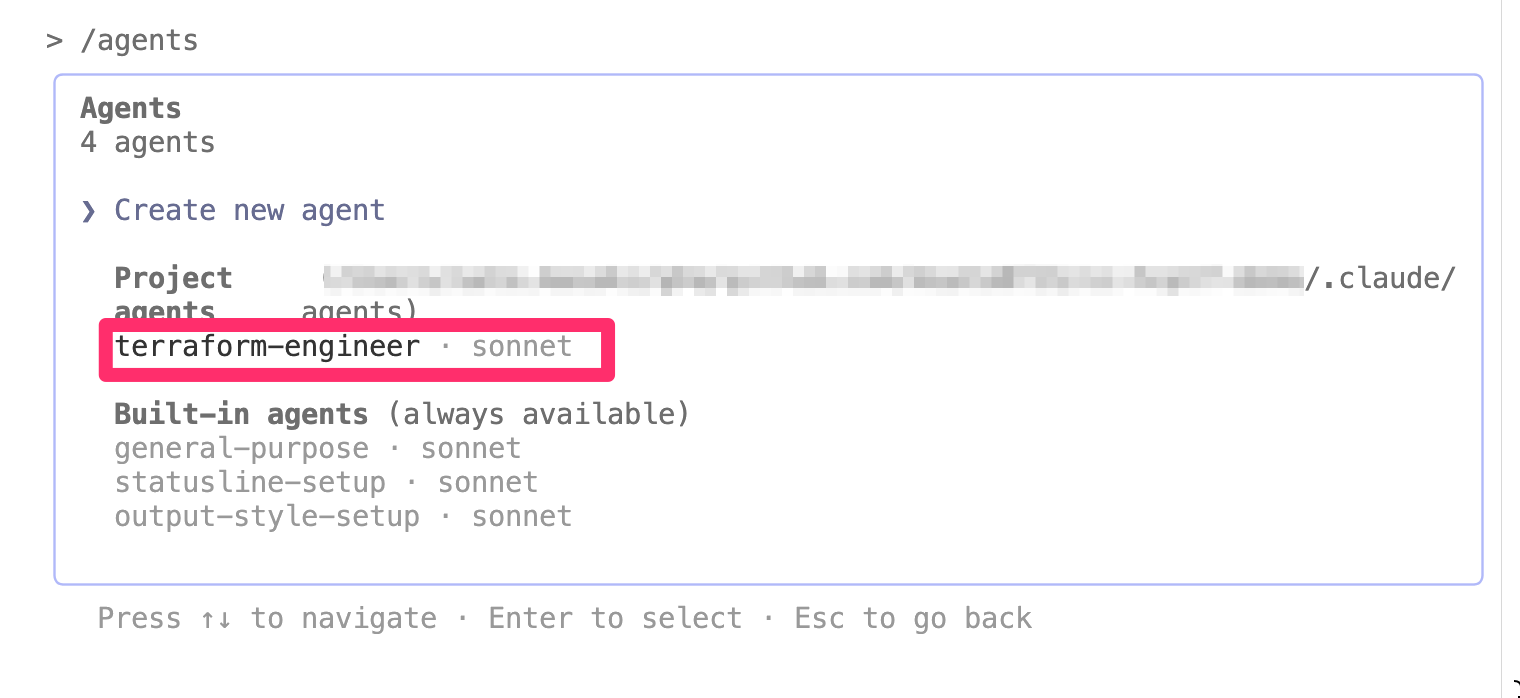Viewport: 1520px width, 698px height.
Task: Click the 4 agents count text
Action: click(x=148, y=143)
